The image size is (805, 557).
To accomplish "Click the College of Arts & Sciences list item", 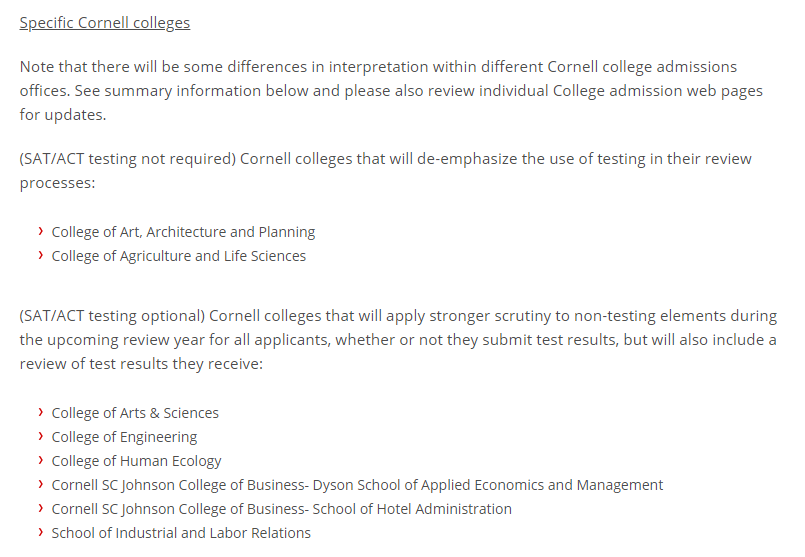I will click(x=135, y=413).
